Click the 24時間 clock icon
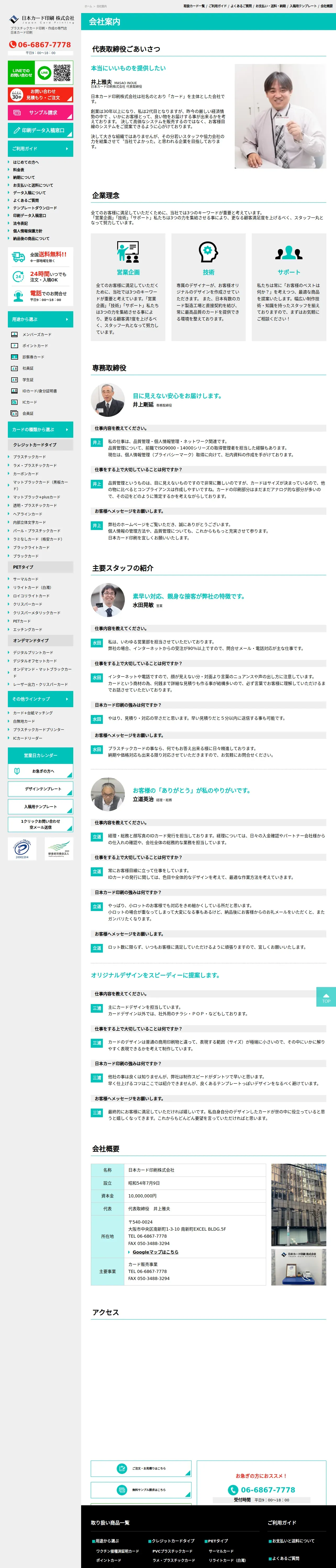Image resolution: width=336 pixels, height=1568 pixels. 19,276
